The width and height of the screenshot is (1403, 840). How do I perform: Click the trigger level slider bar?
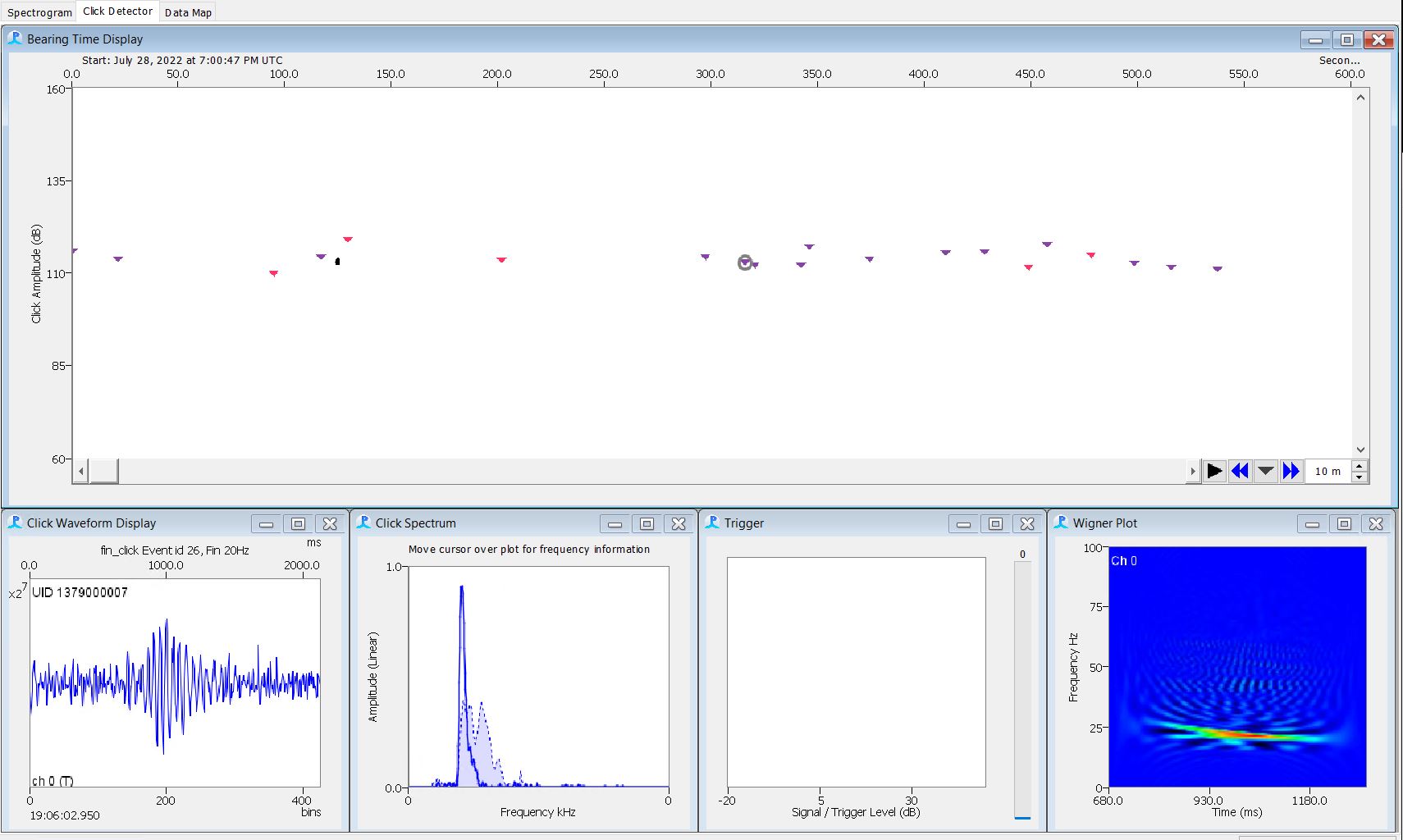(1022, 689)
